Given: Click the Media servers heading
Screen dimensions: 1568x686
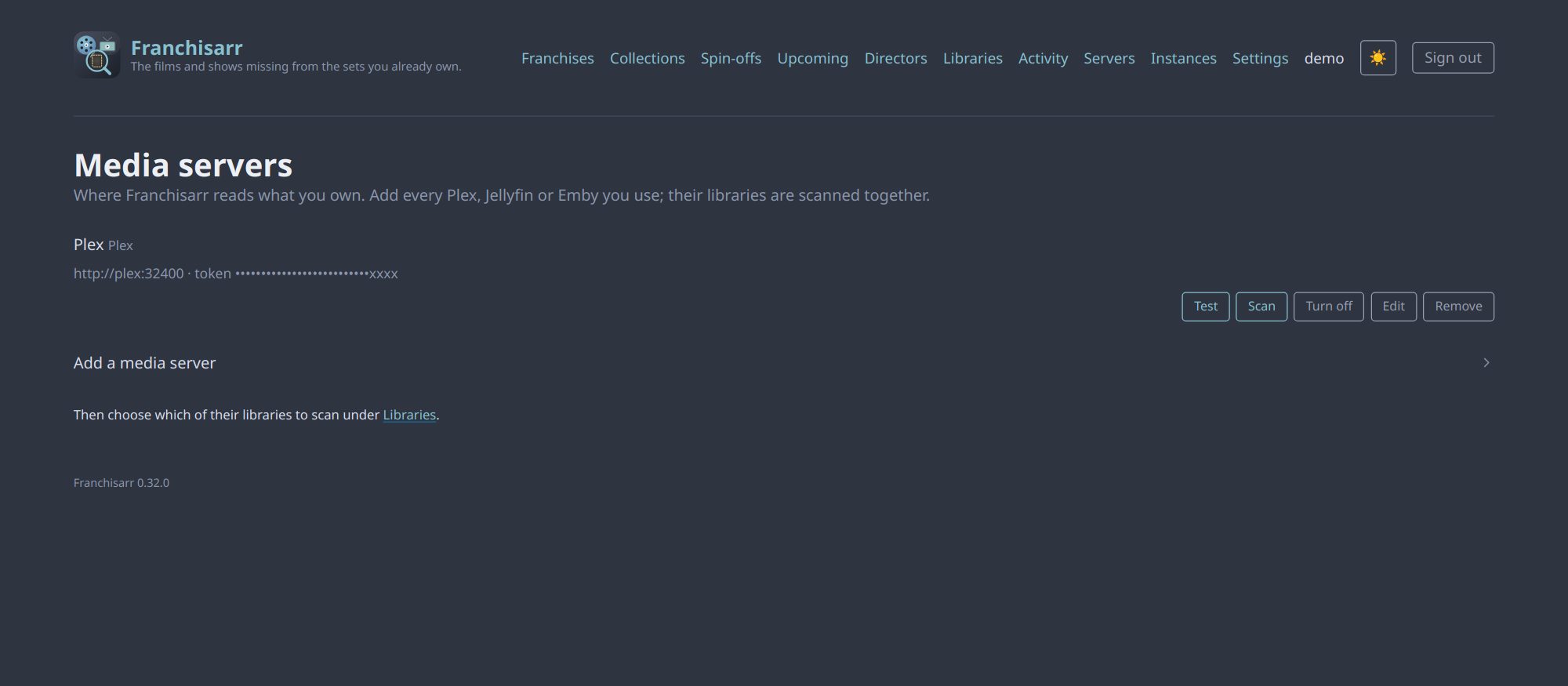Looking at the screenshot, I should [x=183, y=165].
